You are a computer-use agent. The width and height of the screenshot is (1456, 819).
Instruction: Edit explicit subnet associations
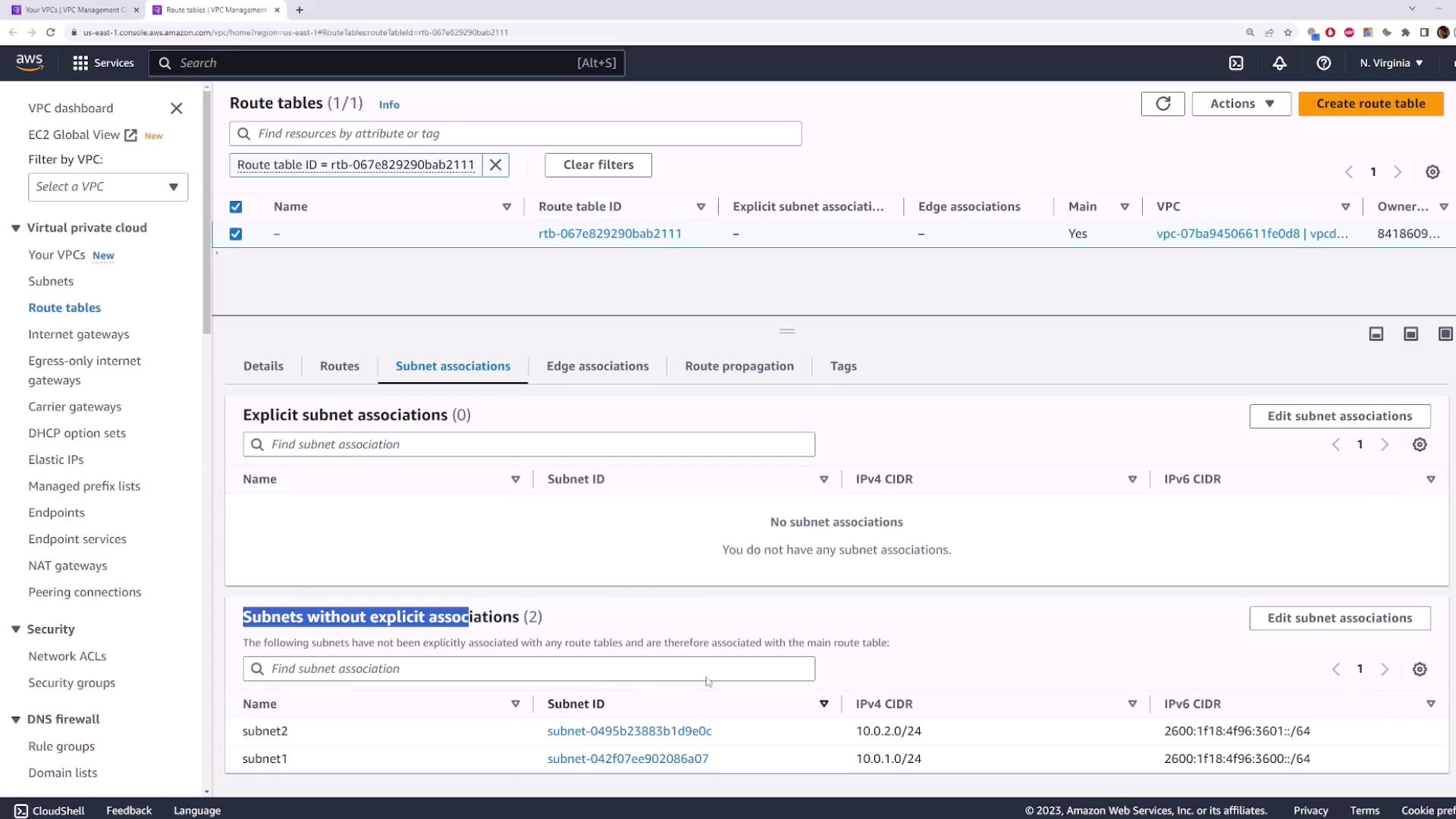[1340, 416]
